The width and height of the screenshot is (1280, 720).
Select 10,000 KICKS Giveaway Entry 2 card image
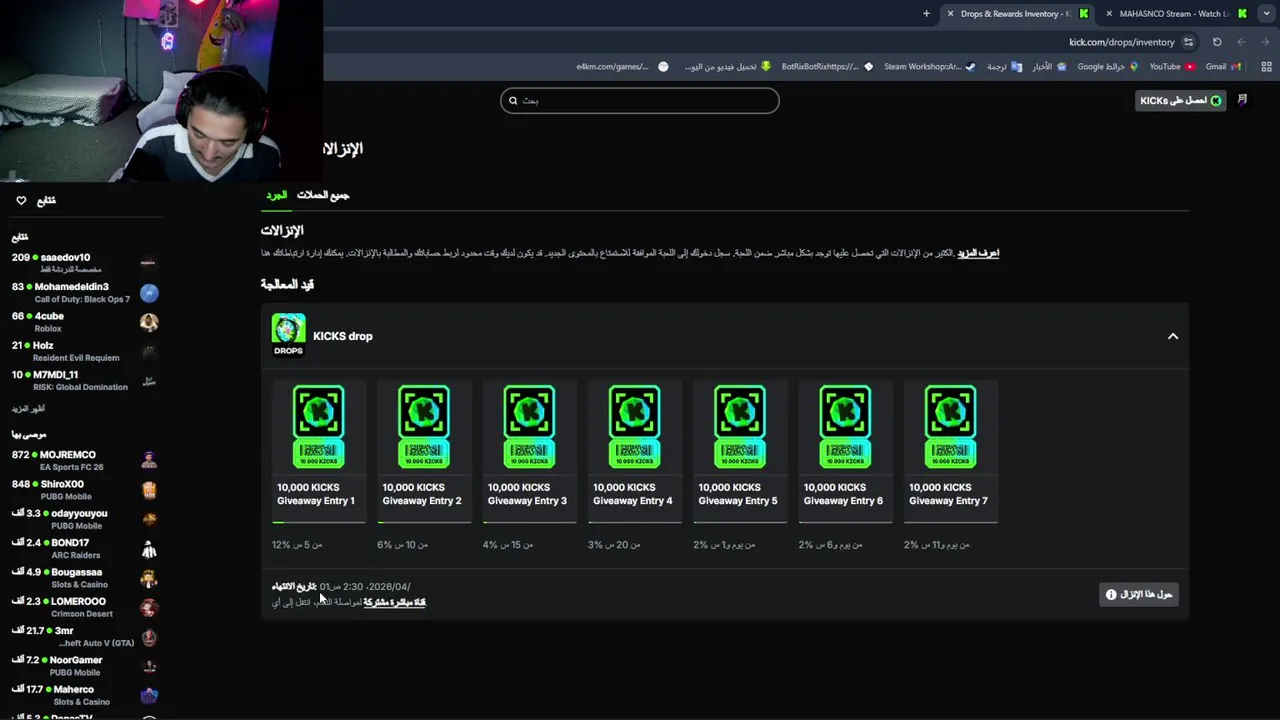pos(424,427)
